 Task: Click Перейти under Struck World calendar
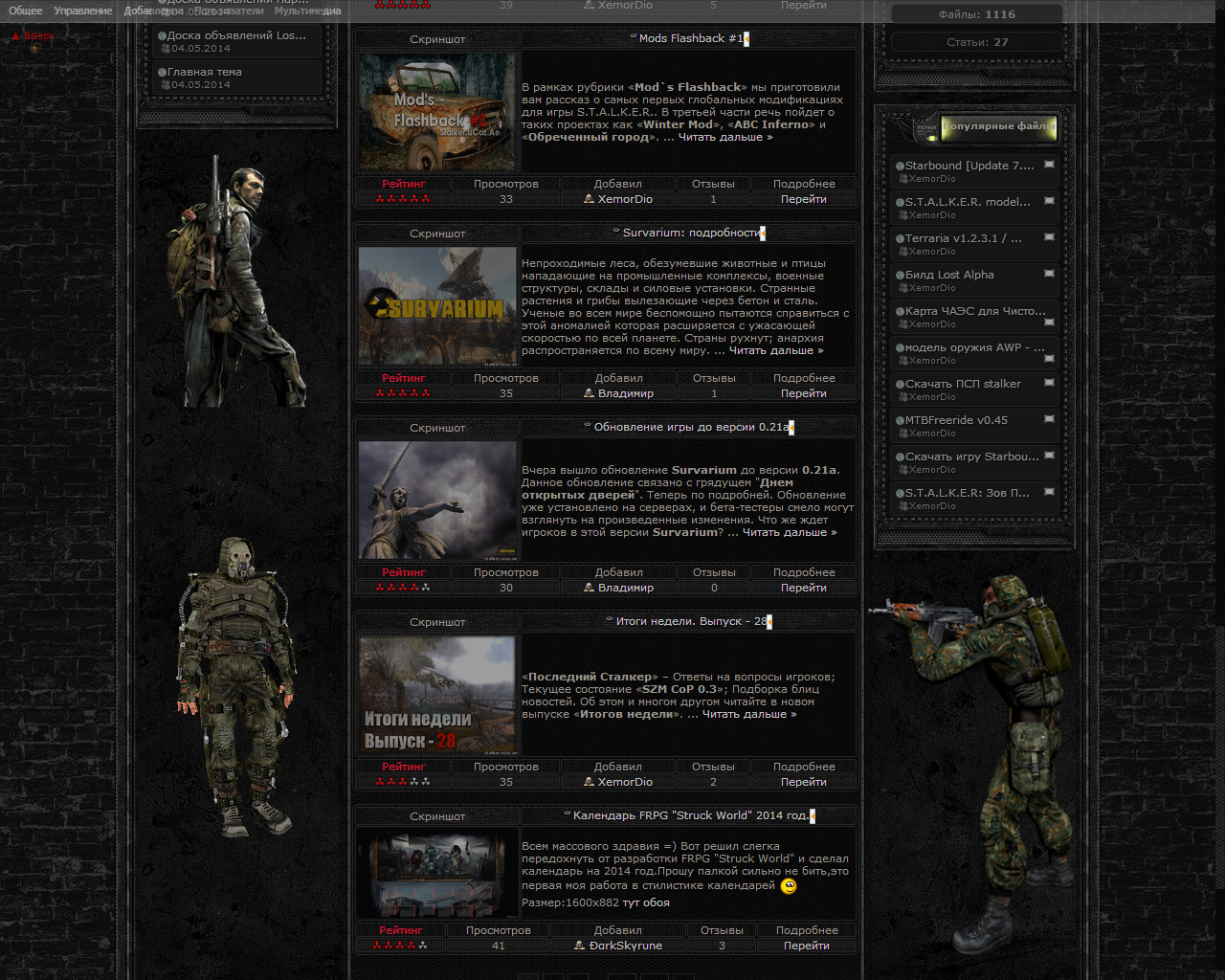[x=807, y=946]
